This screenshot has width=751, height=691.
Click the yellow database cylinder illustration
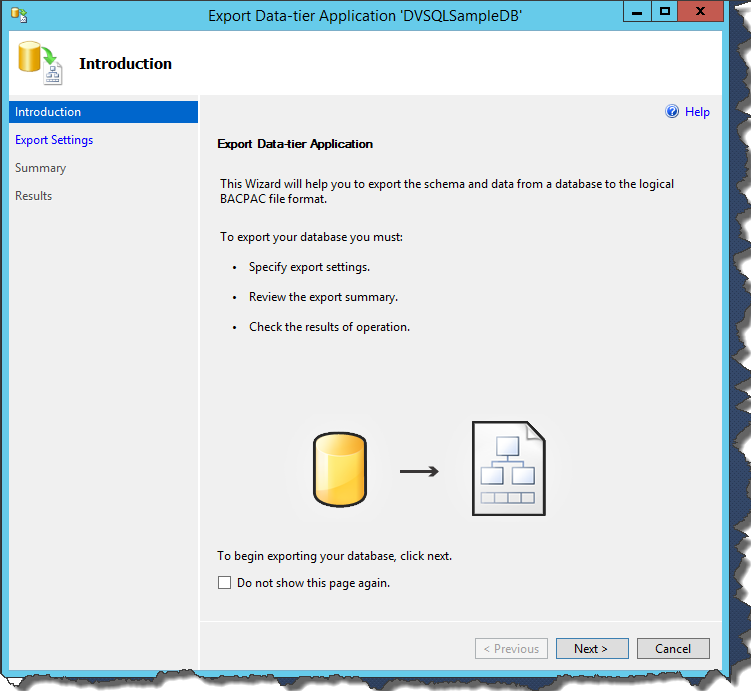click(340, 469)
